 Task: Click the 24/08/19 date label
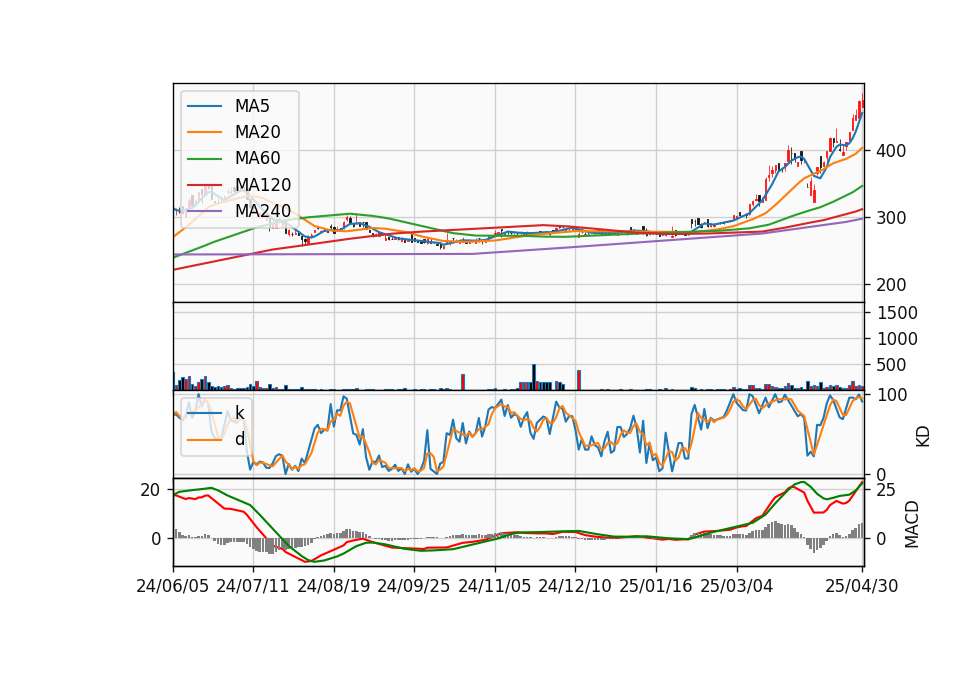(334, 586)
